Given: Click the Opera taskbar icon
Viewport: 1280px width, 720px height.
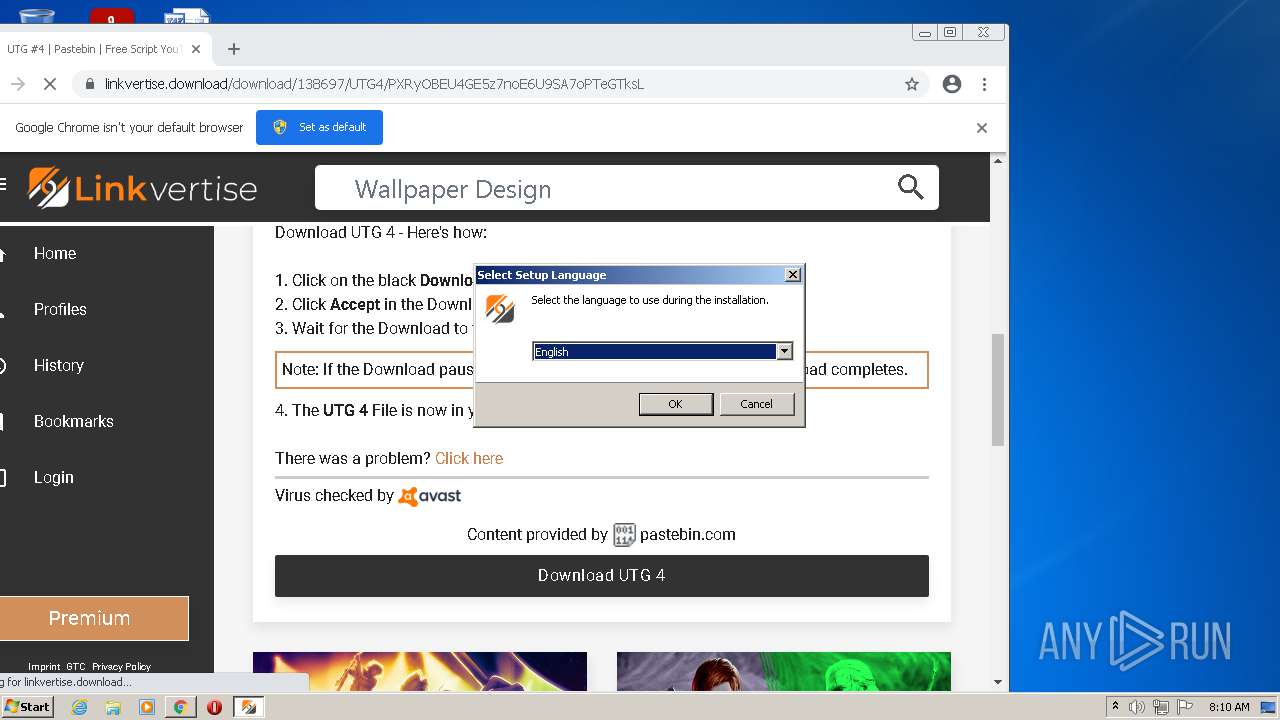Looking at the screenshot, I should (214, 707).
